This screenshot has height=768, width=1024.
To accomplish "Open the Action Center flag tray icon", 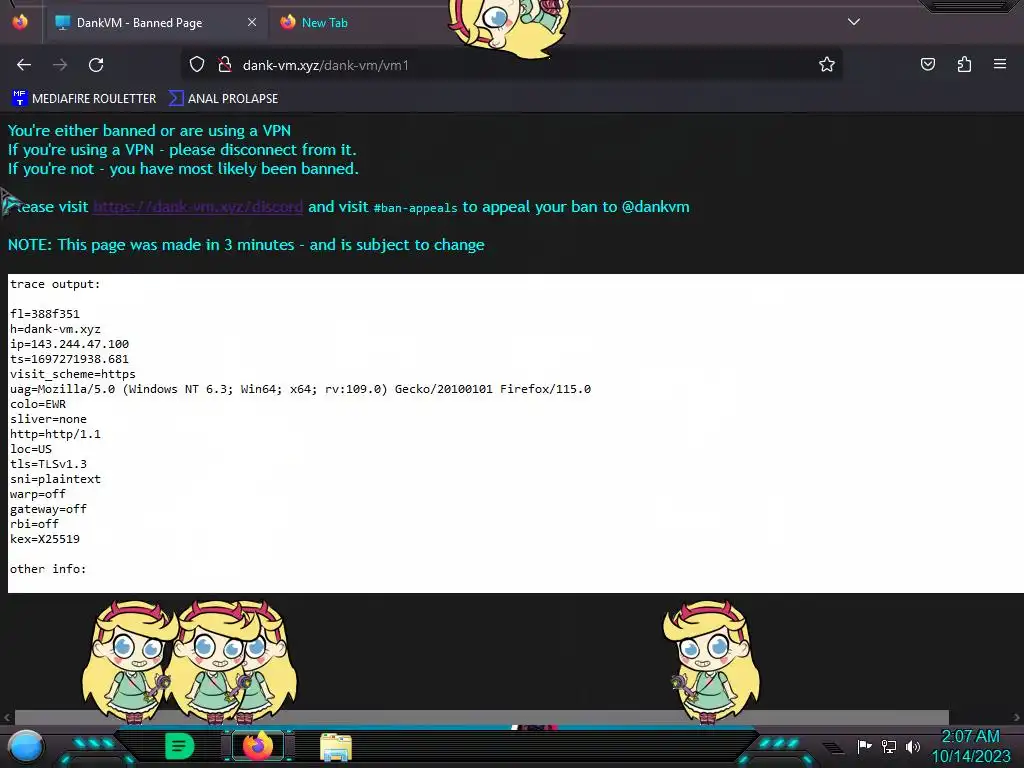I will pos(865,746).
